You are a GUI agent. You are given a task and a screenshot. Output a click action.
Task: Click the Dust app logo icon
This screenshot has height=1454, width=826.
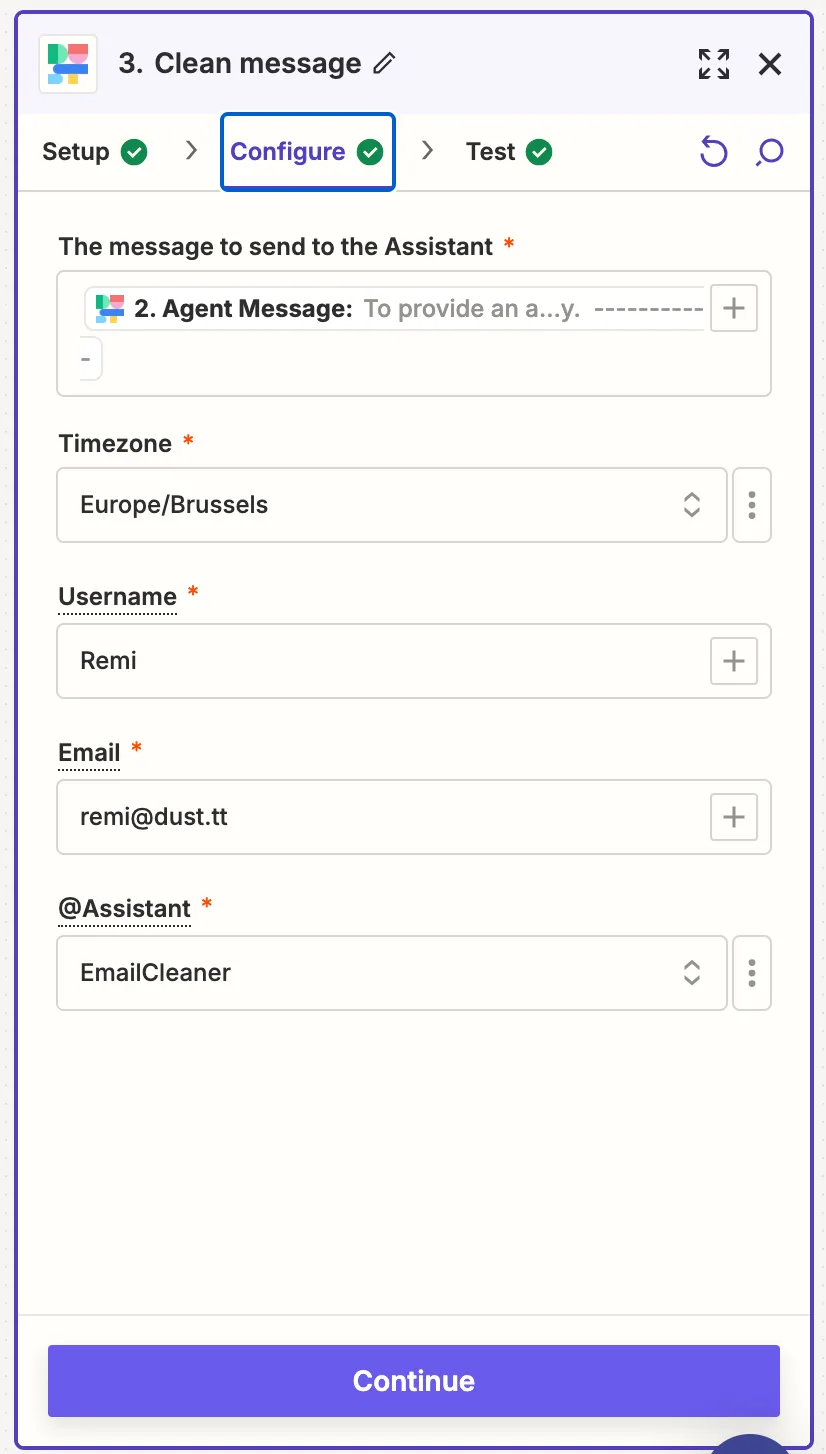68,64
